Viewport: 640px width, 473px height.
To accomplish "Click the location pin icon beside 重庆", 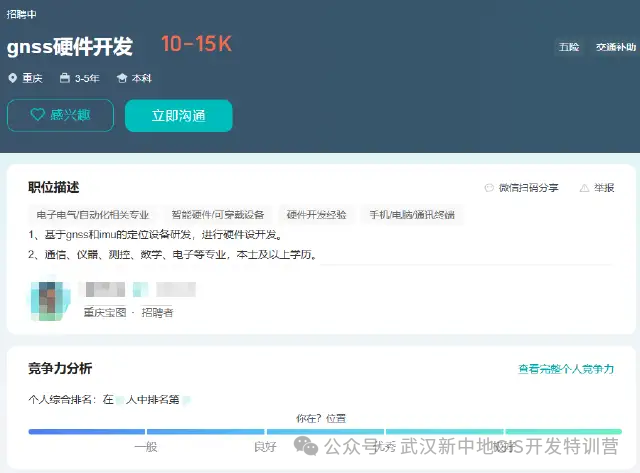I will [x=13, y=78].
